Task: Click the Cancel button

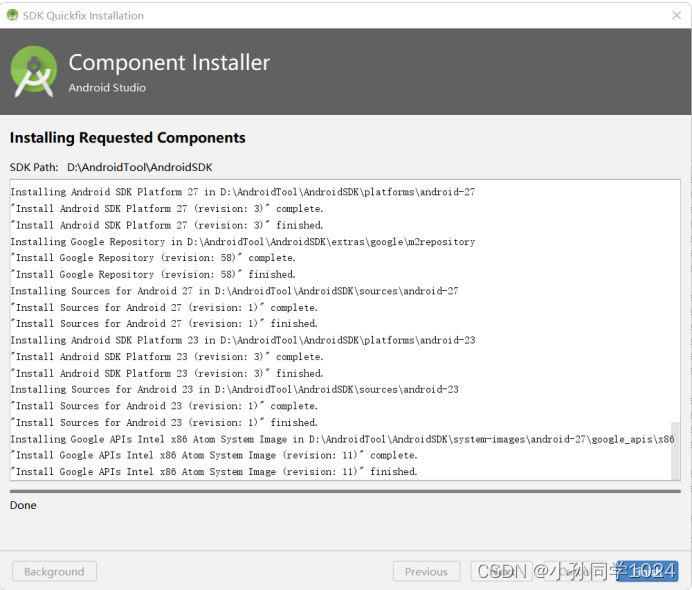Action: pos(574,571)
